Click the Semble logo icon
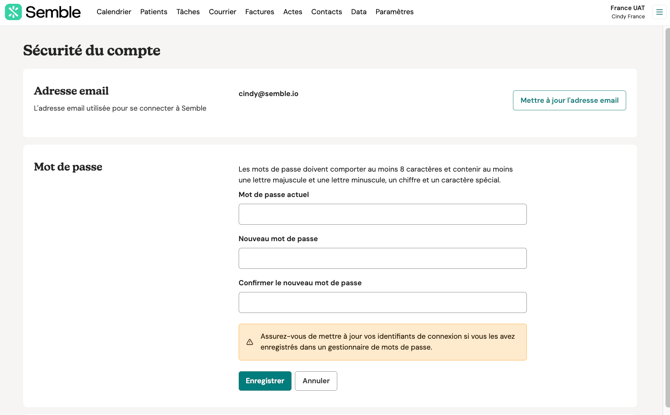Image resolution: width=670 pixels, height=415 pixels. [x=13, y=12]
